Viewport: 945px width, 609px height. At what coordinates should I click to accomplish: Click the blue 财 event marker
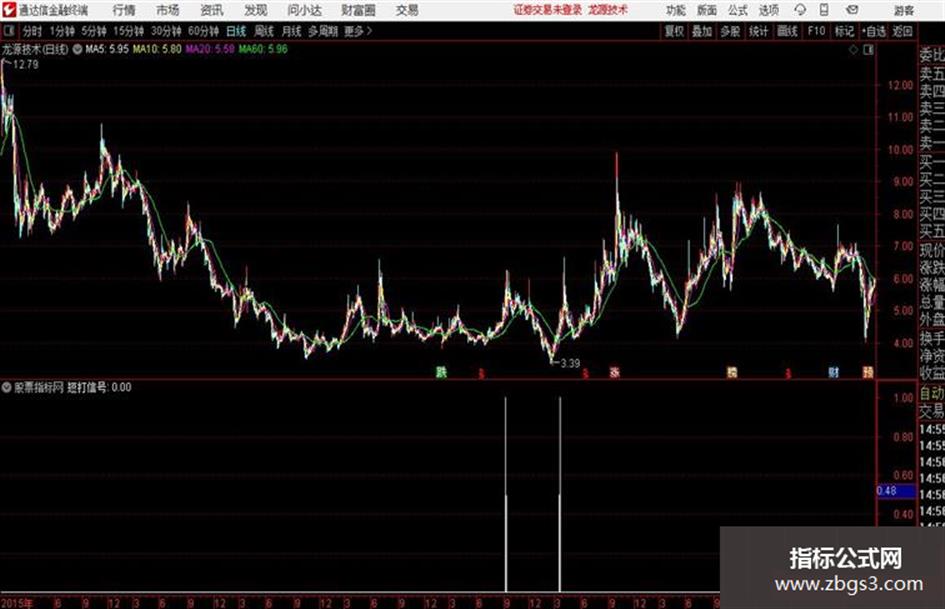click(834, 373)
